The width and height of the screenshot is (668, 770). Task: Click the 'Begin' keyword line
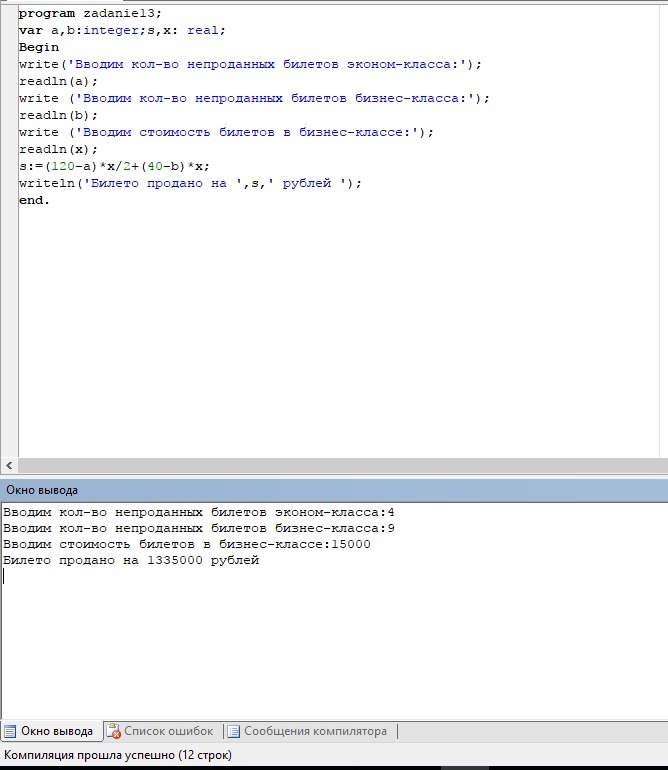(39, 48)
